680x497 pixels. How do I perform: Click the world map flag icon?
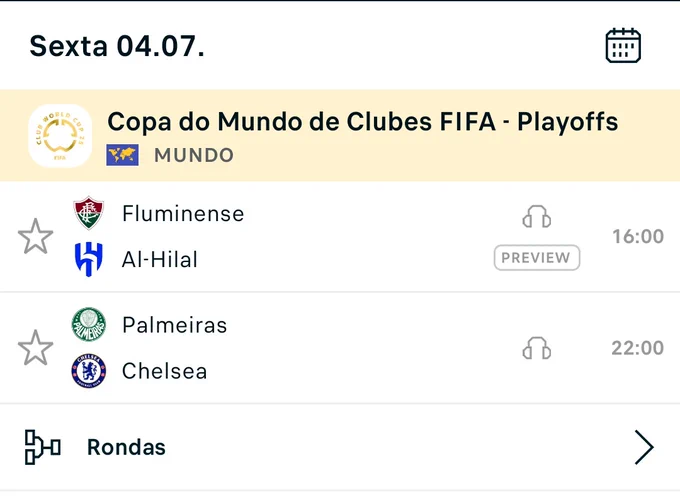123,155
